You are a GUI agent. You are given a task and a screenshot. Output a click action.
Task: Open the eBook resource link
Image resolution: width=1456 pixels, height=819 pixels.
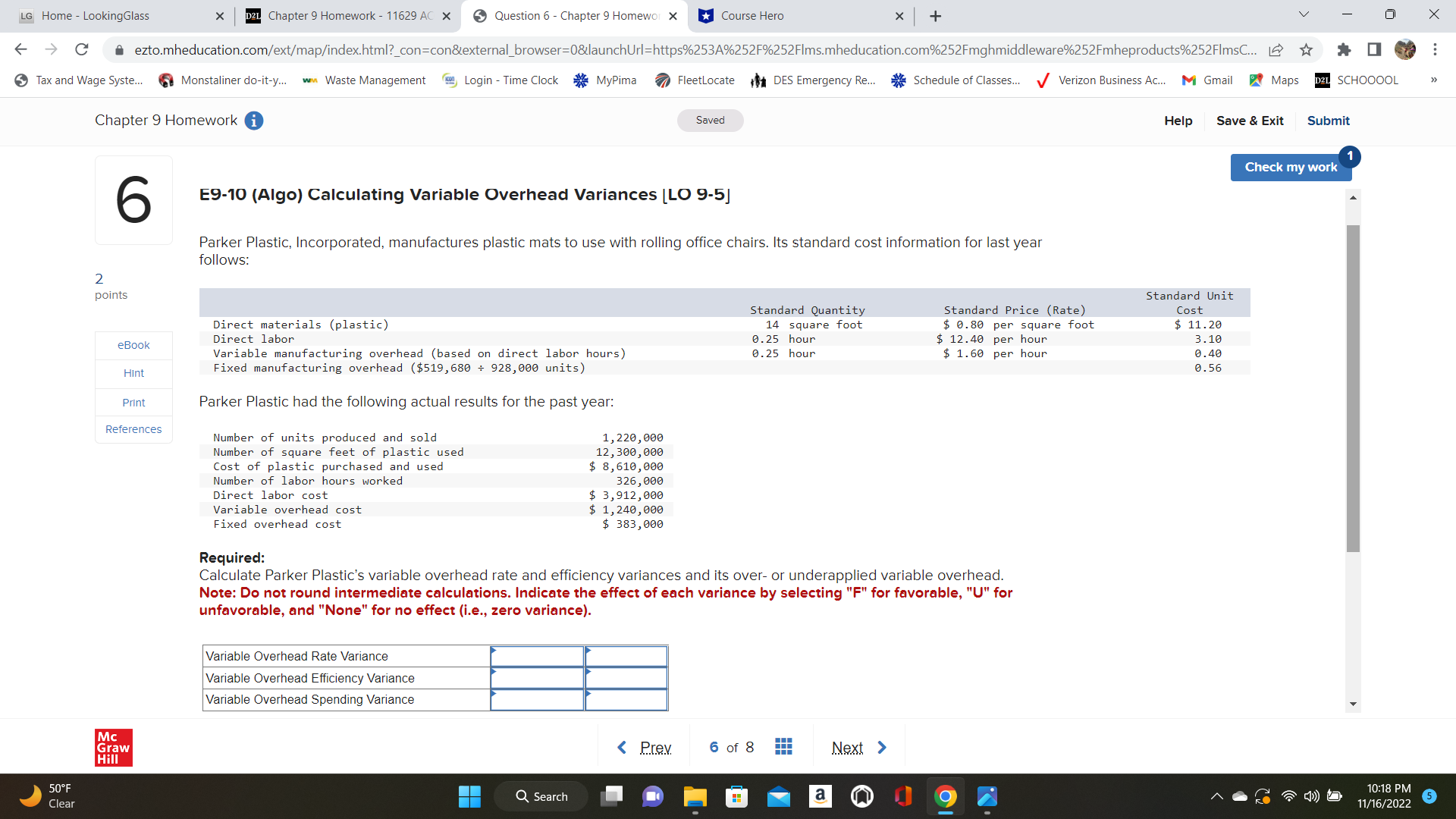click(133, 344)
